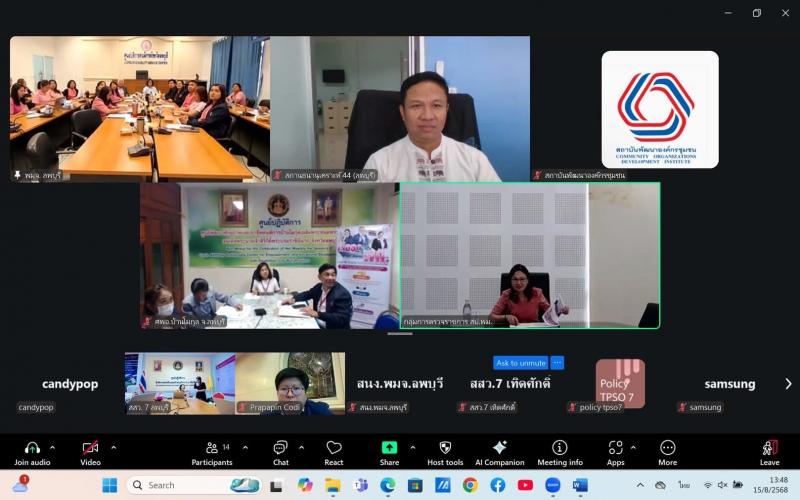Viewport: 800px width, 500px height.
Task: Open the Participants panel
Action: [x=212, y=454]
